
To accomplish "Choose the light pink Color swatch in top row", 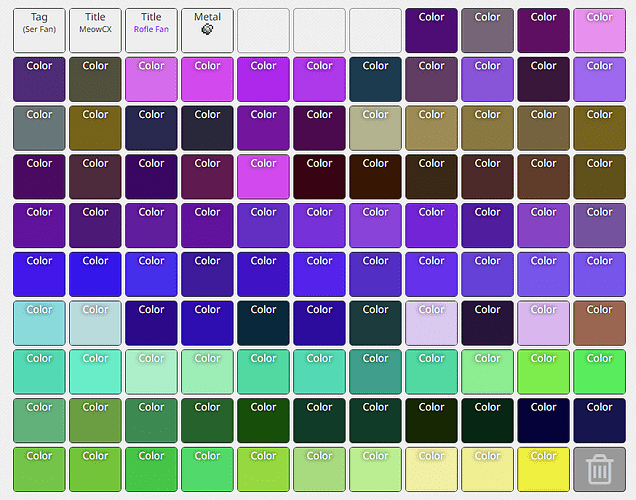I will (x=599, y=31).
